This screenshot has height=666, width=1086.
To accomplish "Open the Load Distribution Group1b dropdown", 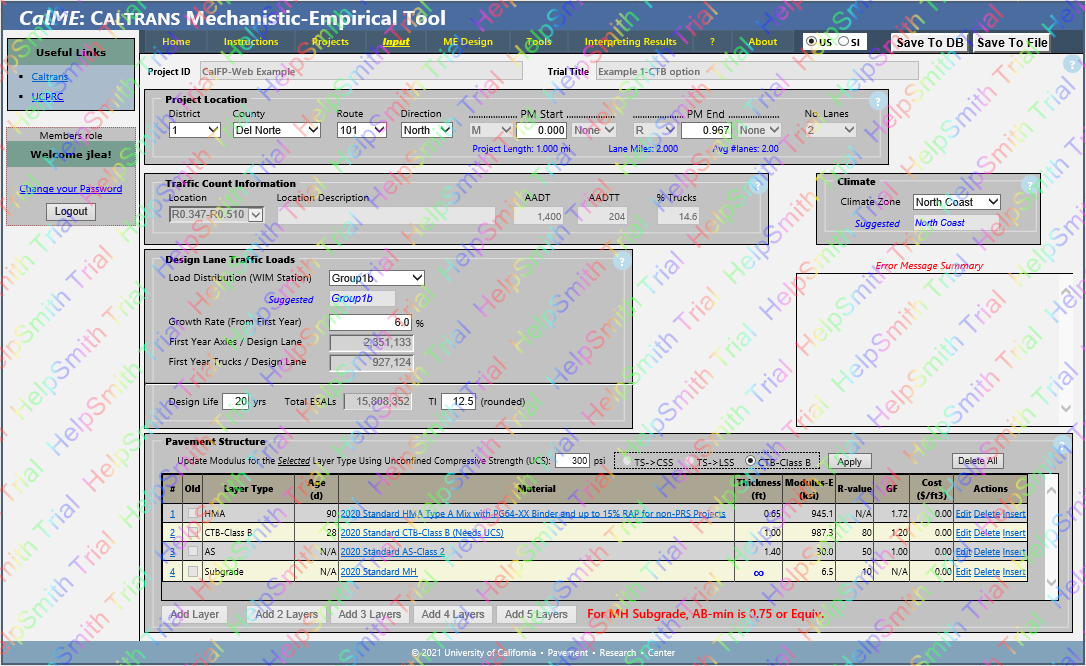I will point(376,278).
